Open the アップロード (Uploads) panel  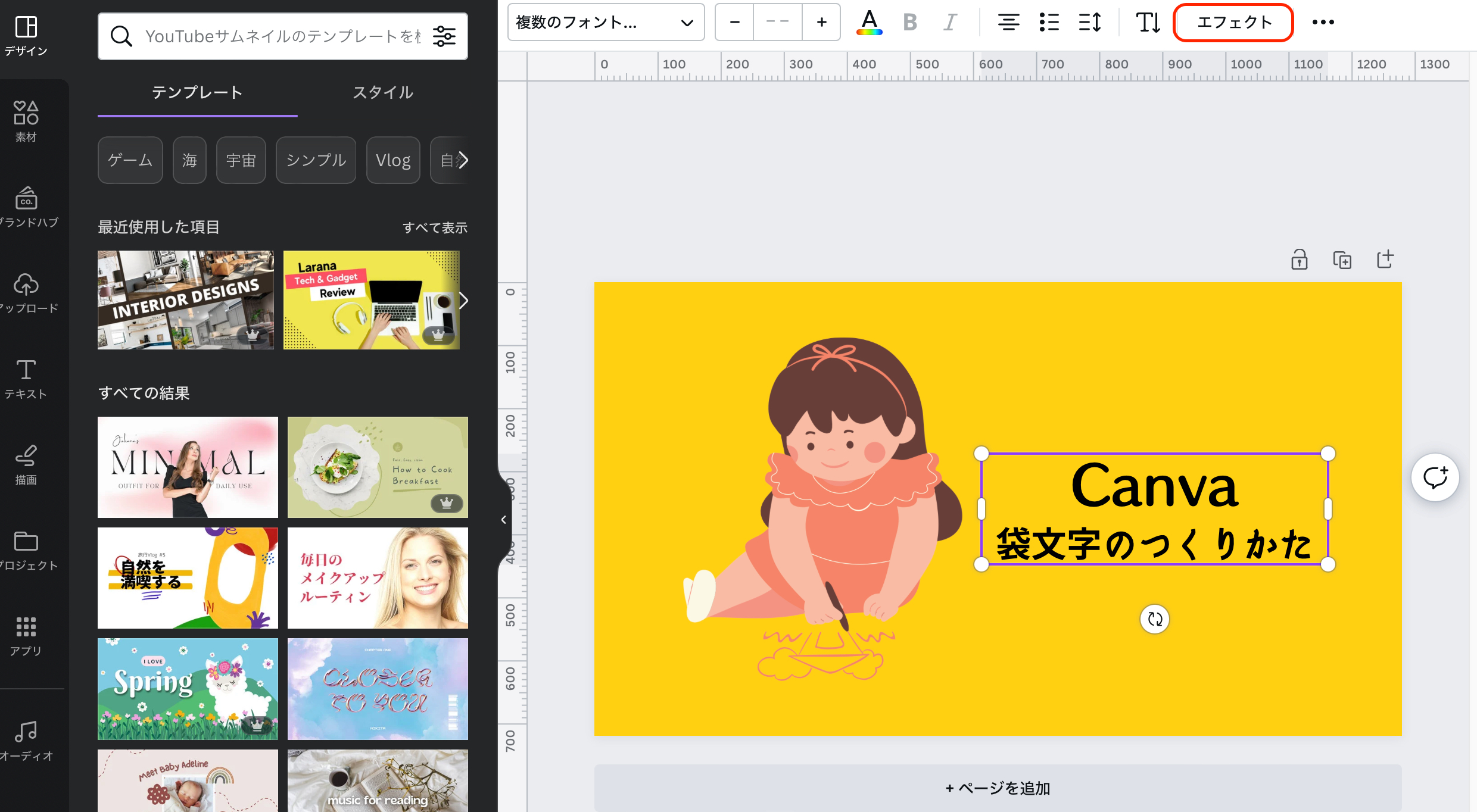[26, 293]
